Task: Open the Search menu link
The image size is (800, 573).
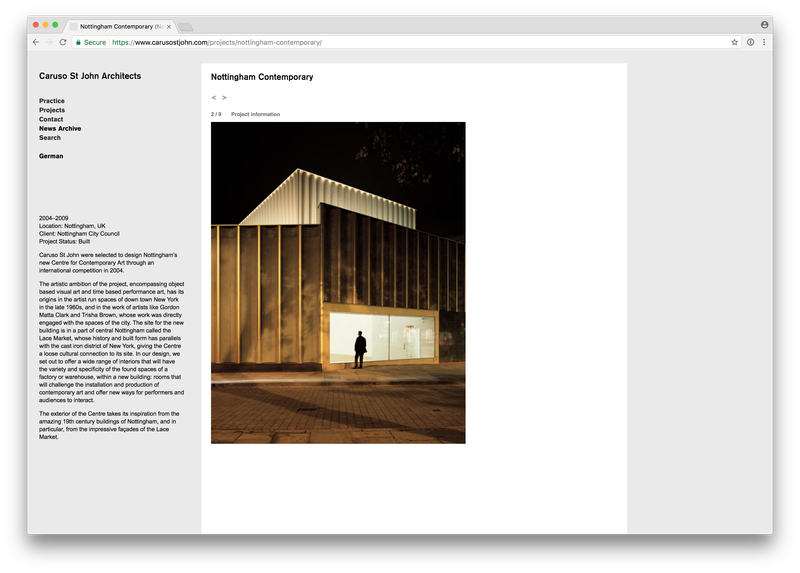Action: [49, 138]
